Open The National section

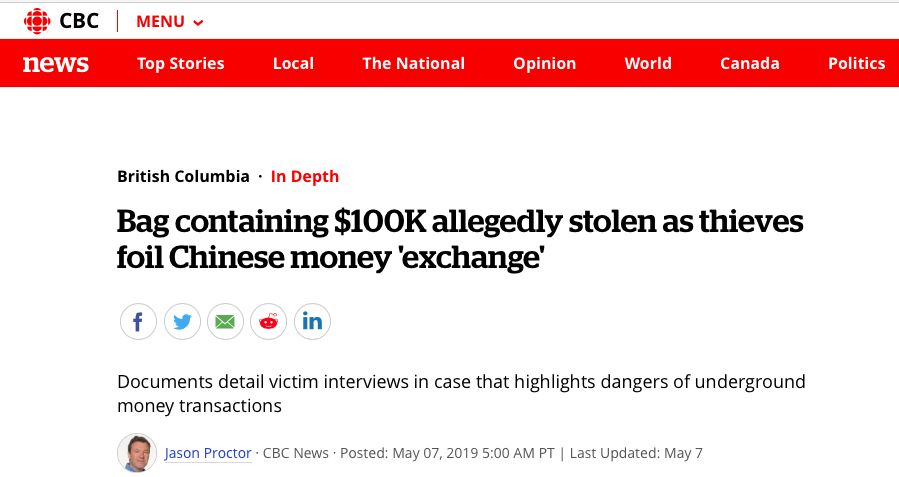413,63
